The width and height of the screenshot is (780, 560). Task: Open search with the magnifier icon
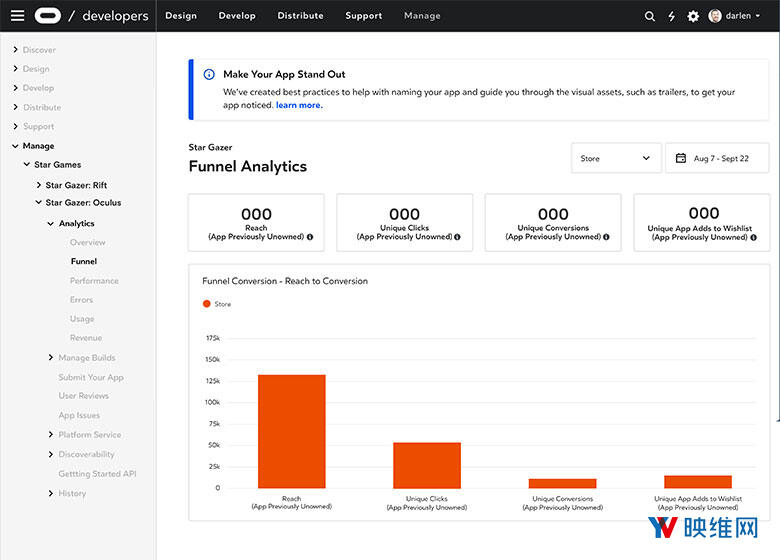(x=650, y=16)
